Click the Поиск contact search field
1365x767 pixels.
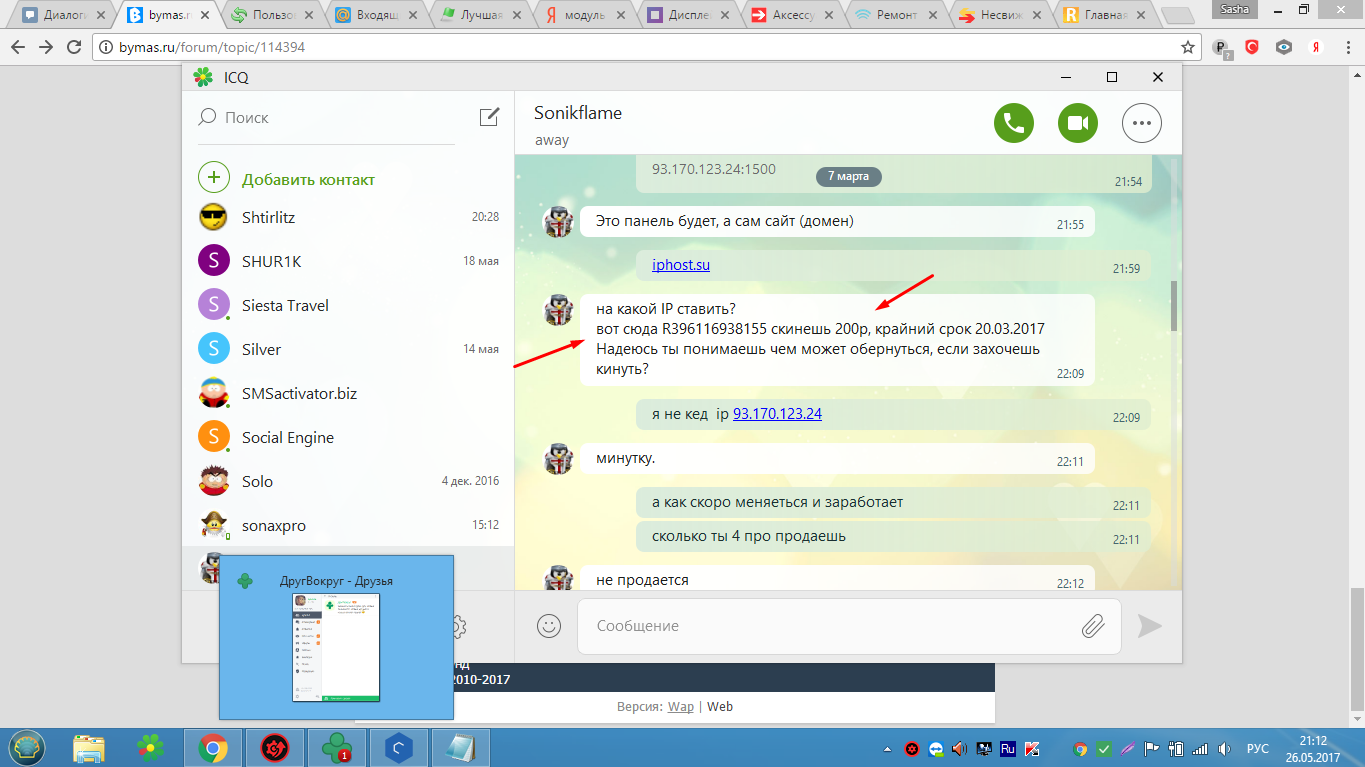point(330,117)
